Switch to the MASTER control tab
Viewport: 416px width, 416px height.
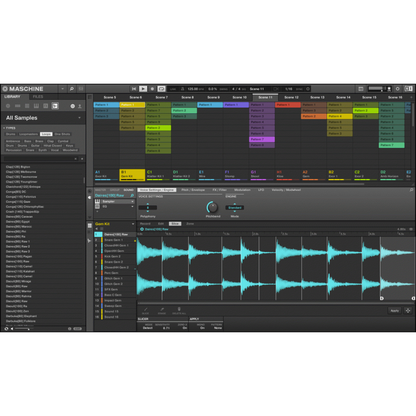pyautogui.click(x=100, y=190)
